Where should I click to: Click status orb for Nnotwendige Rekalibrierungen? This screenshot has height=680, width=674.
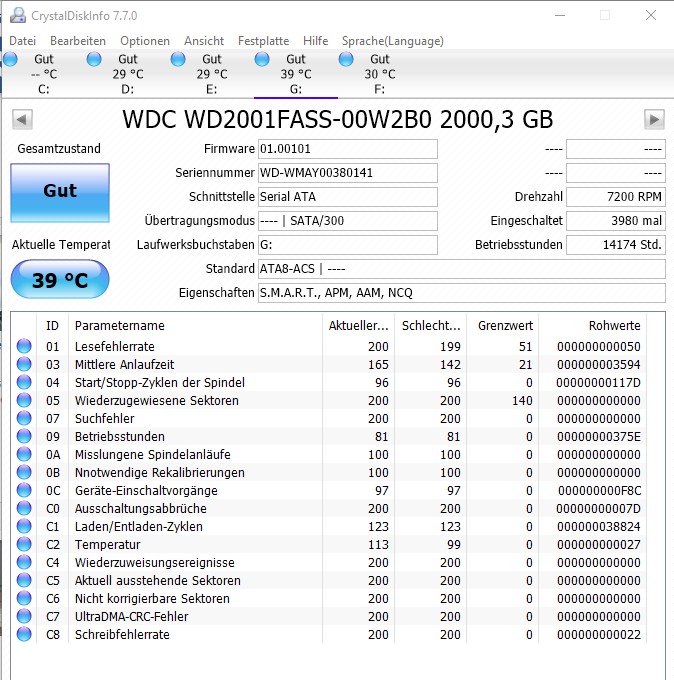[24, 472]
